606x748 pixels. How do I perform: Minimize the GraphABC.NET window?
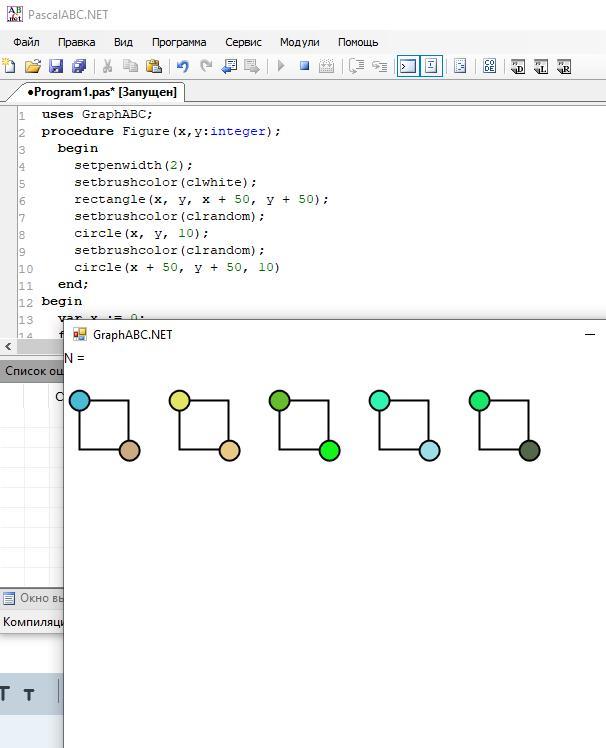[590, 334]
